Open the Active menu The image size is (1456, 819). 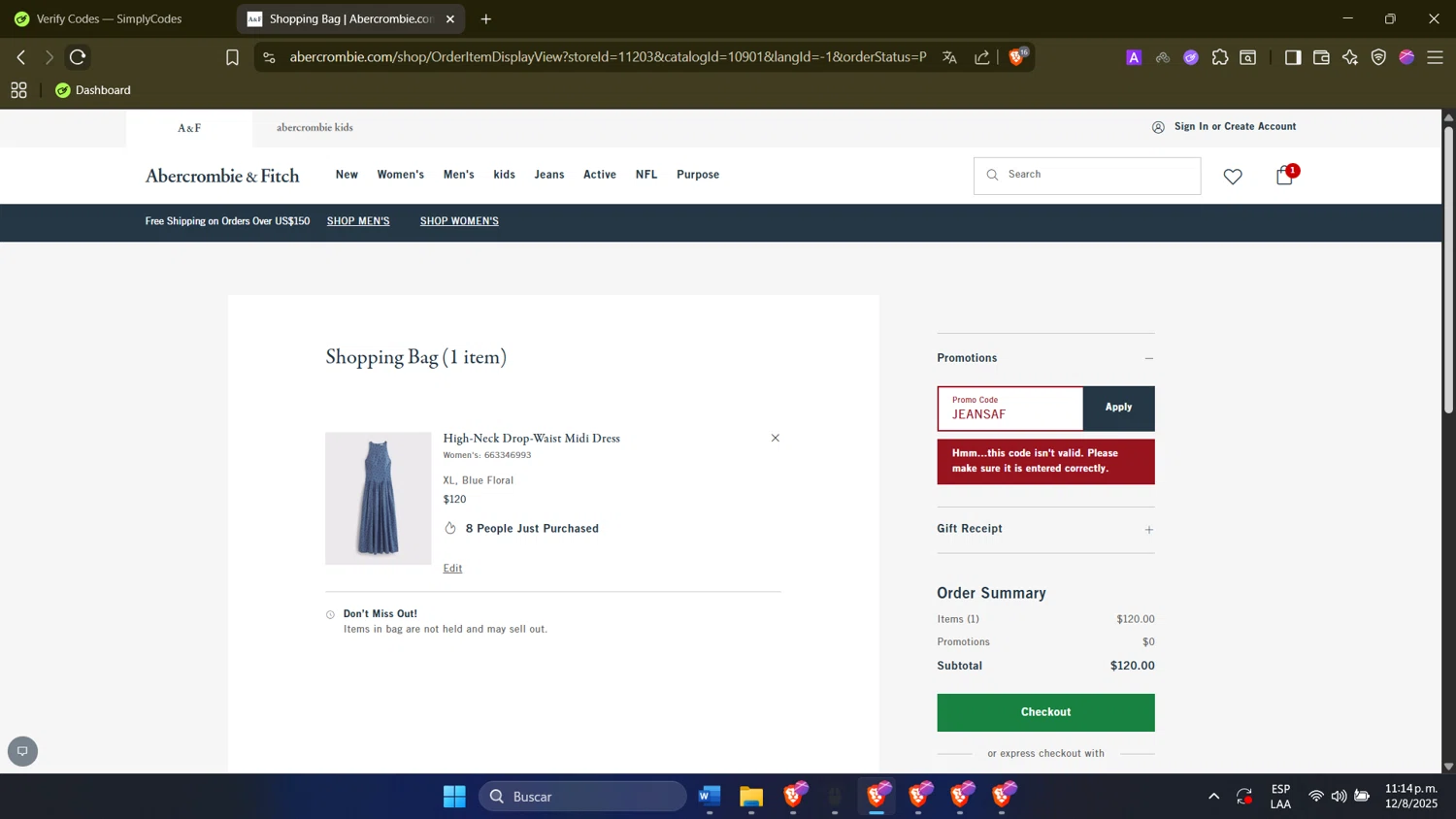click(600, 175)
